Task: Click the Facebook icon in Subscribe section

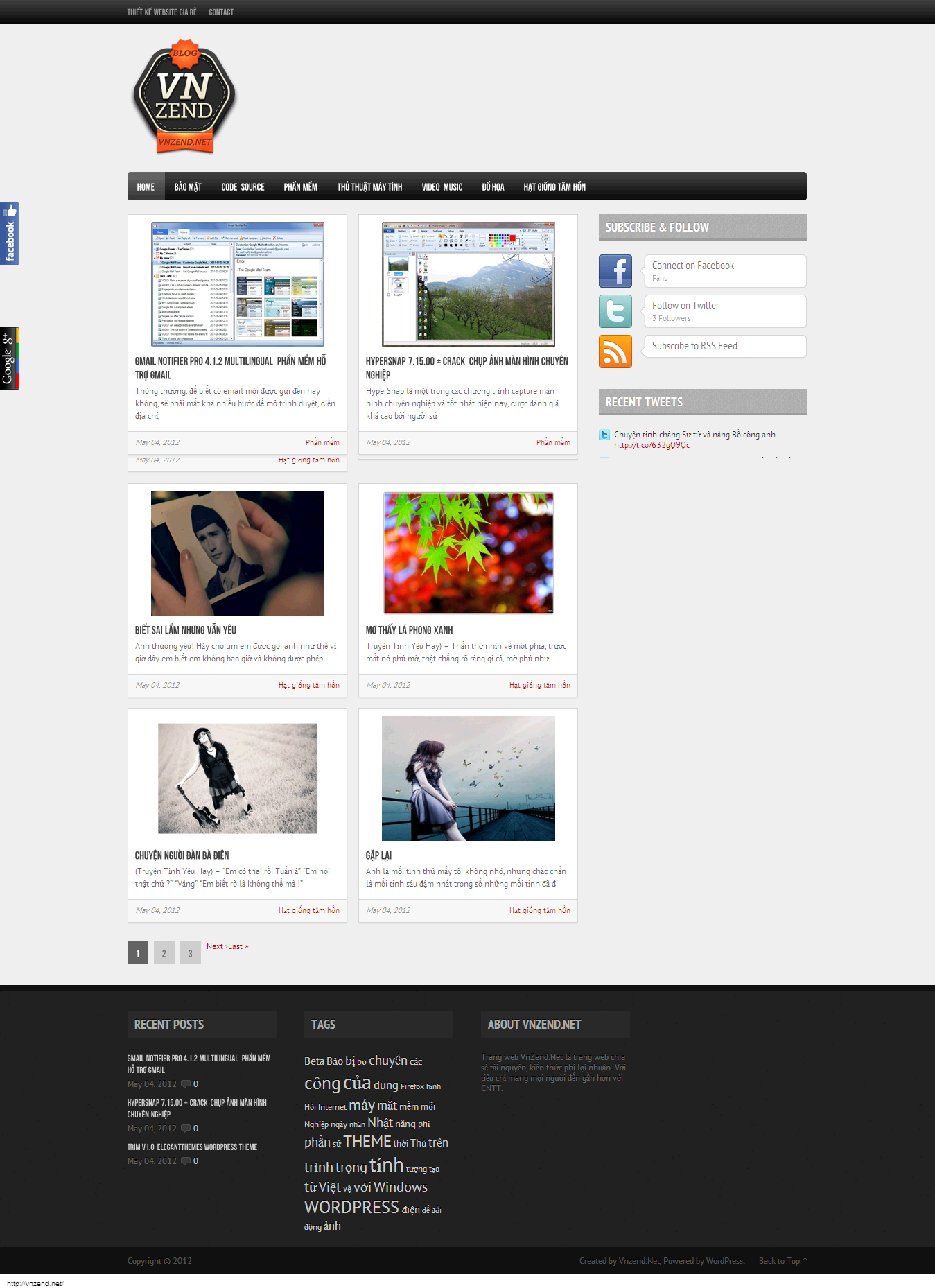Action: [x=615, y=271]
